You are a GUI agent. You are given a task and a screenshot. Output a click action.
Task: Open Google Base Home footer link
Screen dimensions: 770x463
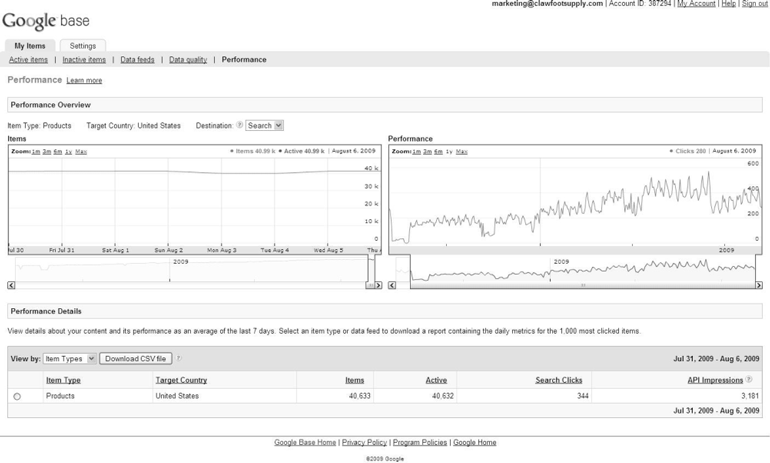[x=305, y=442]
